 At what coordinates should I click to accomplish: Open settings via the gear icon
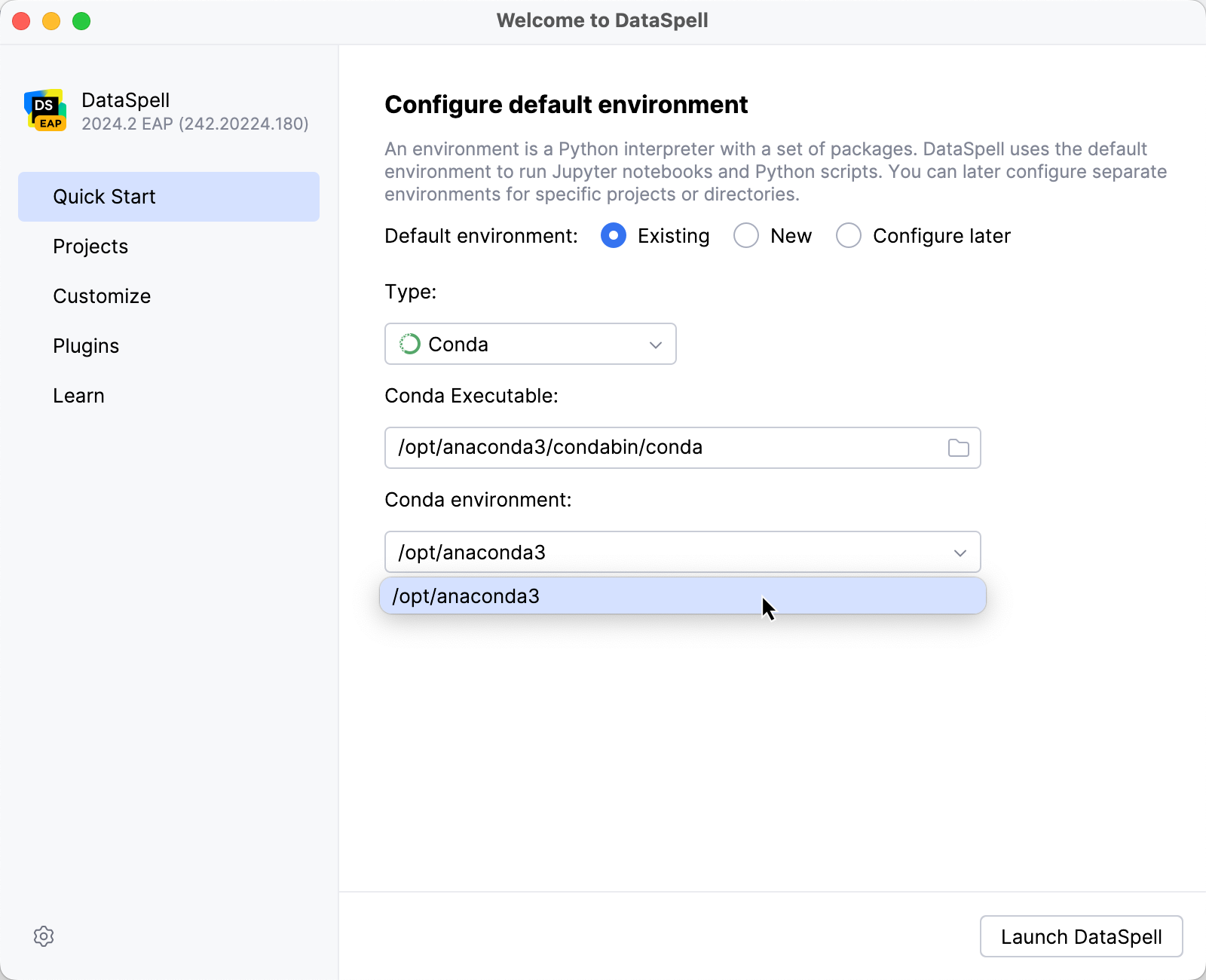[x=44, y=936]
